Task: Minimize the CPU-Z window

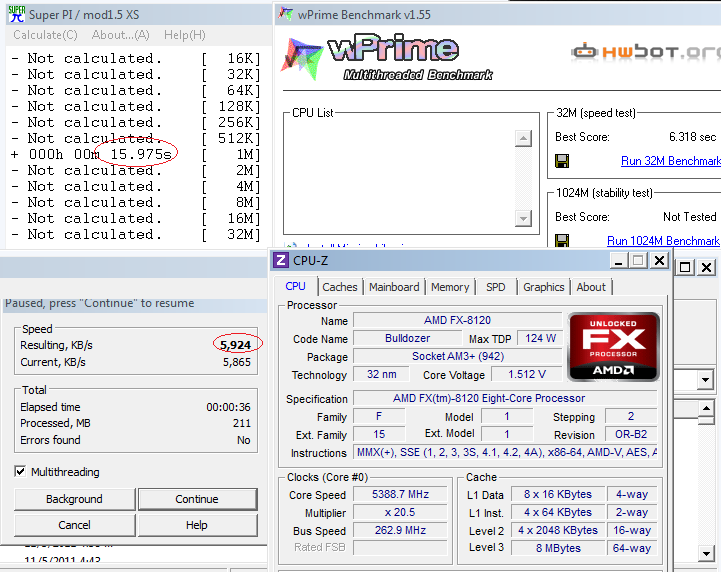Action: (618, 261)
